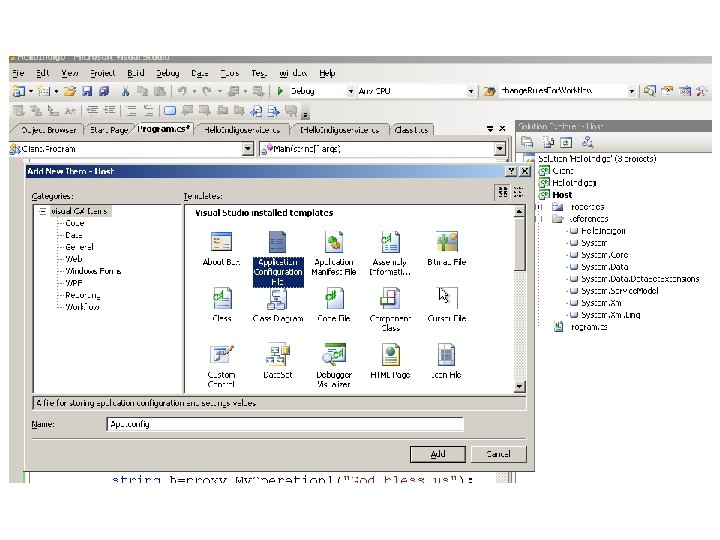Select Program.cs file in Solution Explorer
The height and width of the screenshot is (540, 720).
click(589, 327)
